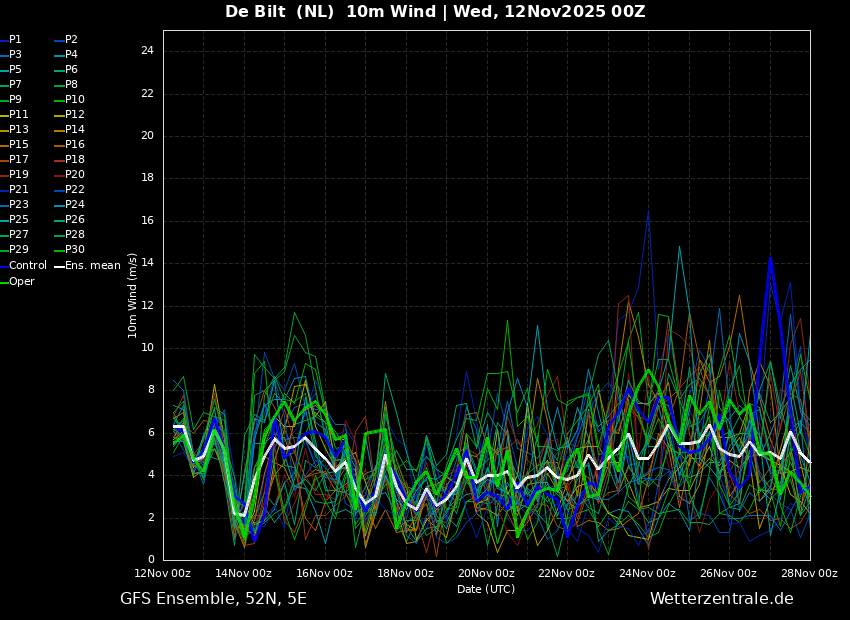Image resolution: width=850 pixels, height=620 pixels.
Task: Select the P10 legend entry
Action: point(75,100)
